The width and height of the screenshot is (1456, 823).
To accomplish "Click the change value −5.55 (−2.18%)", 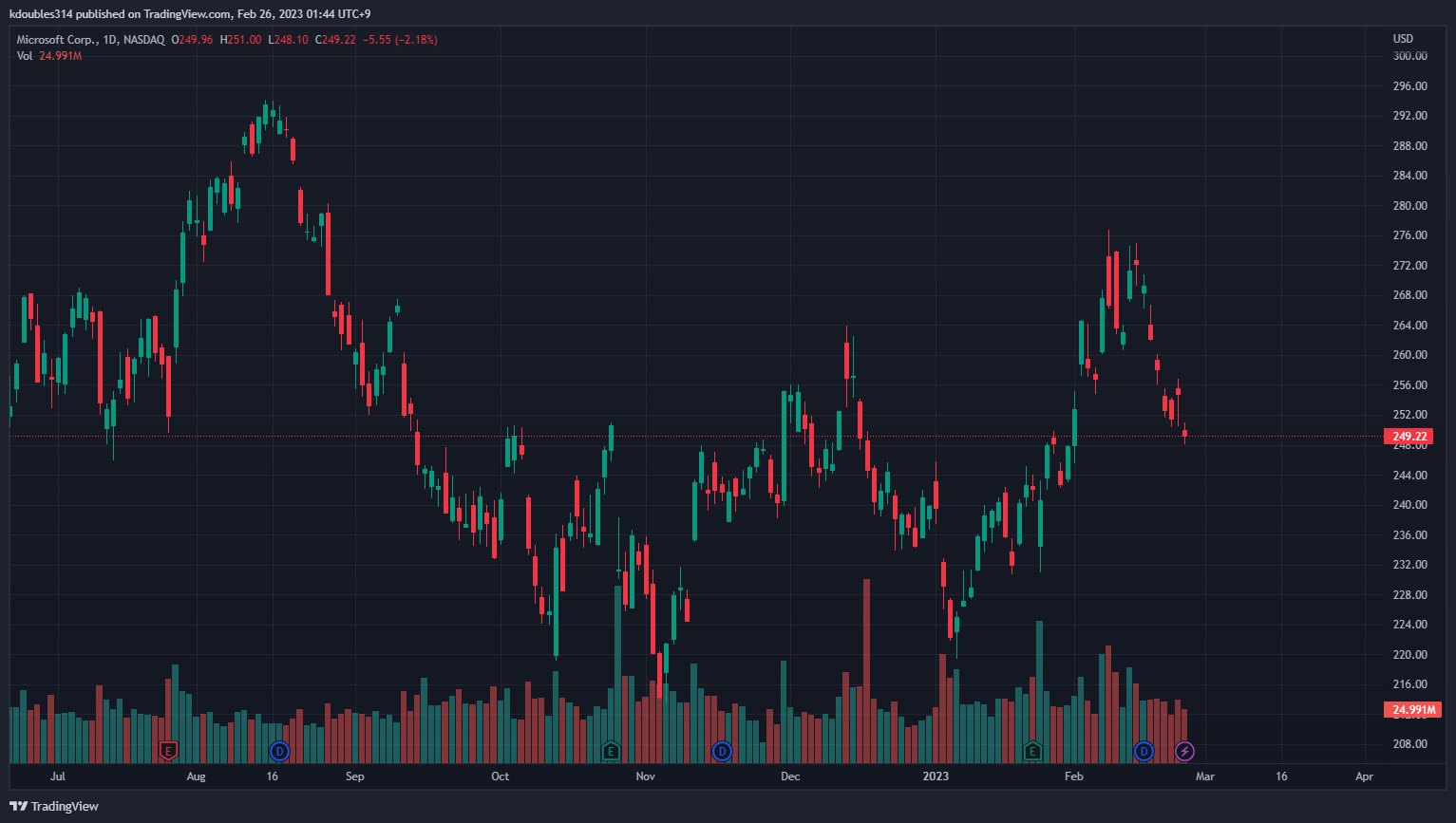I will pyautogui.click(x=400, y=40).
